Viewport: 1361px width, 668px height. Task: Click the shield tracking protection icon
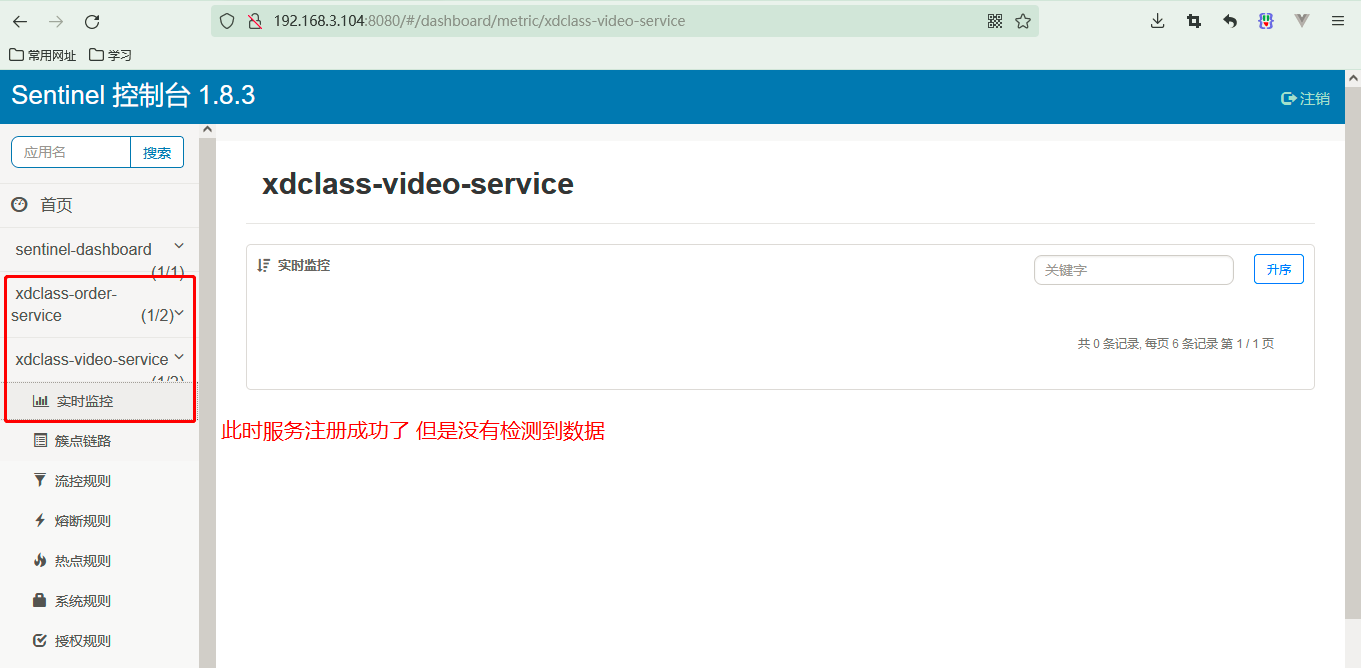click(x=227, y=21)
